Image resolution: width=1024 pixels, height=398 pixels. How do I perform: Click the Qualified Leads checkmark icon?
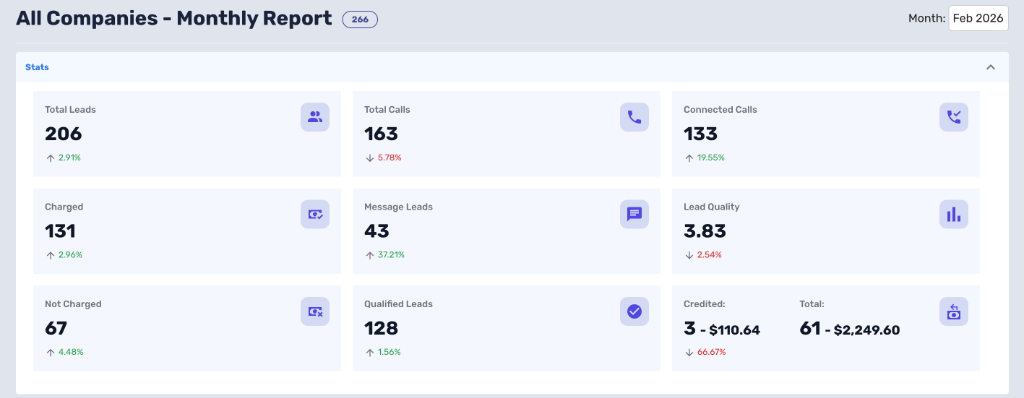click(634, 311)
